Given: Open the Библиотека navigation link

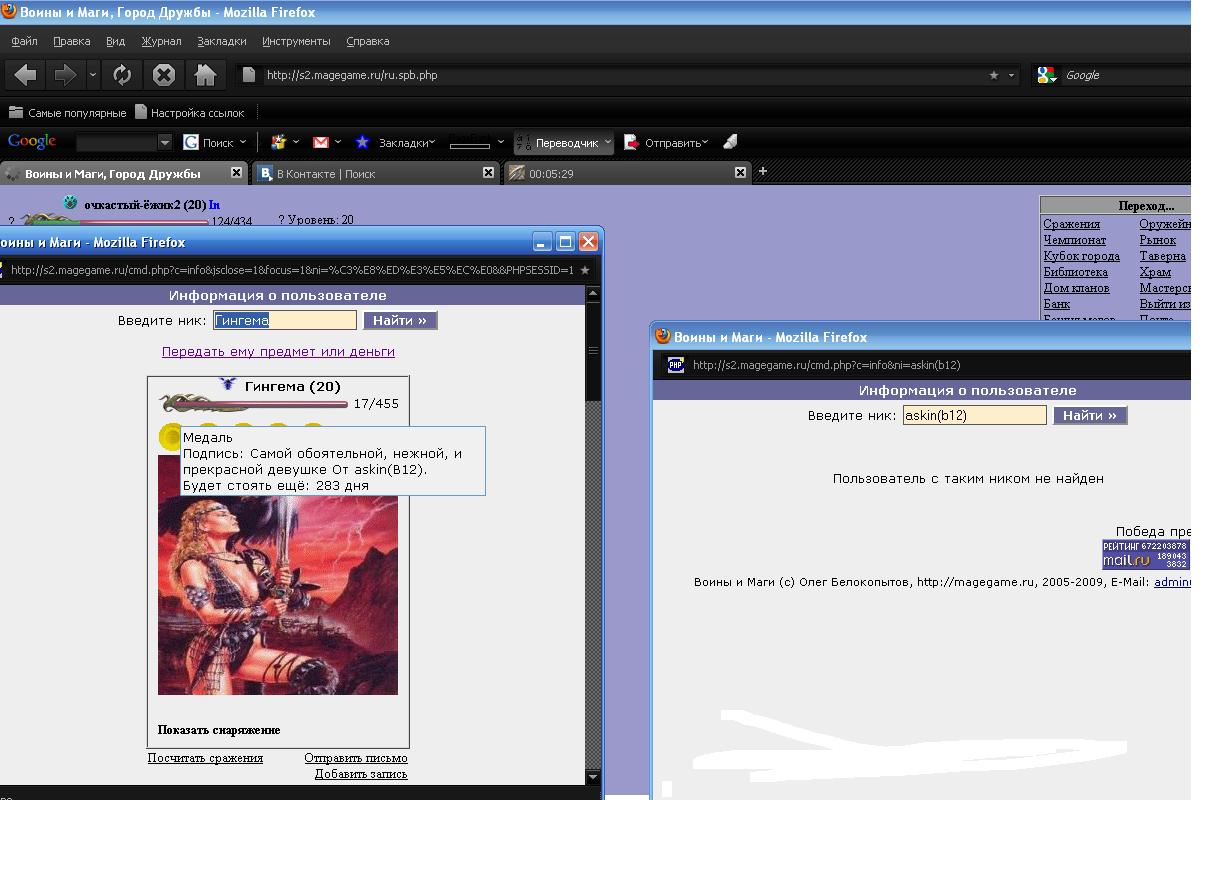Looking at the screenshot, I should (1075, 272).
